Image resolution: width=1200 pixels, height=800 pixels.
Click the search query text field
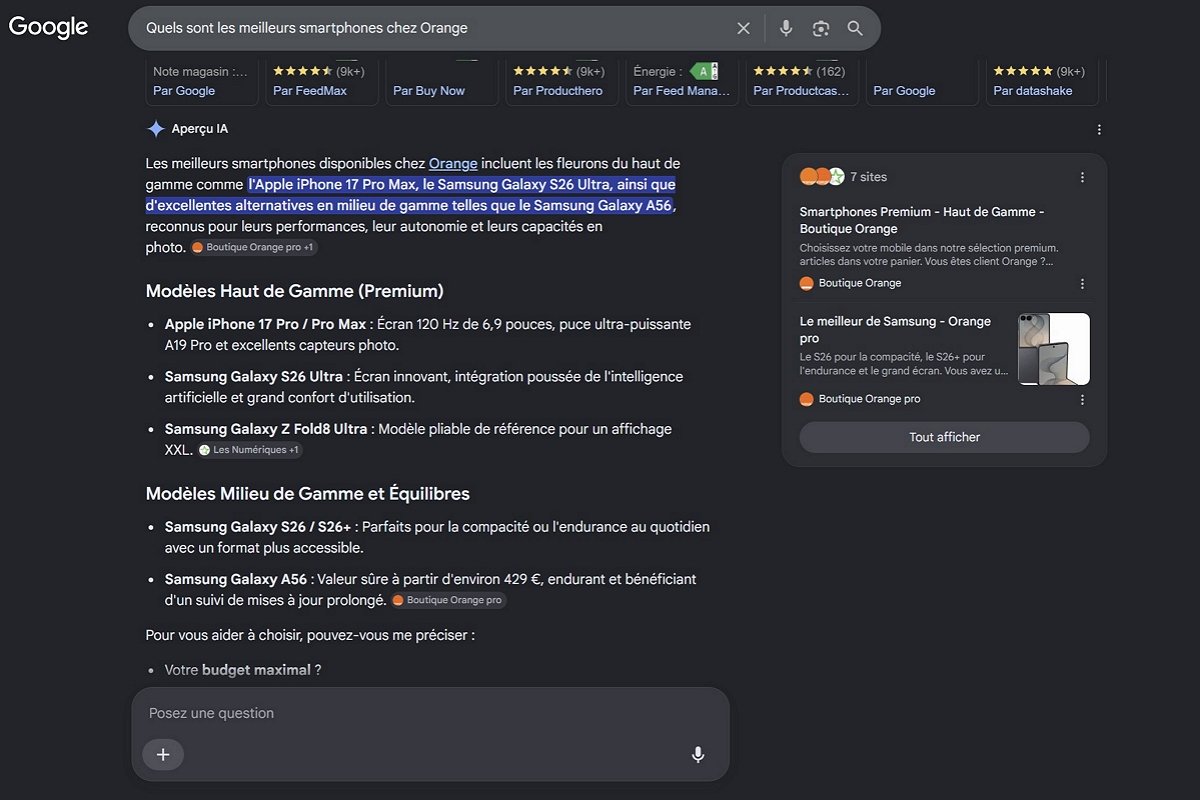(430, 28)
